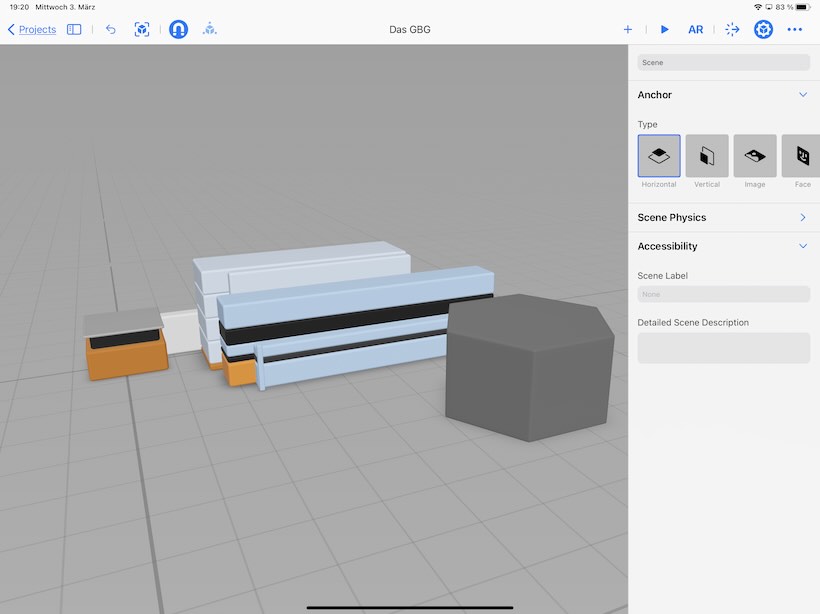Open the three-dot More menu
Image resolution: width=820 pixels, height=614 pixels.
pos(795,30)
